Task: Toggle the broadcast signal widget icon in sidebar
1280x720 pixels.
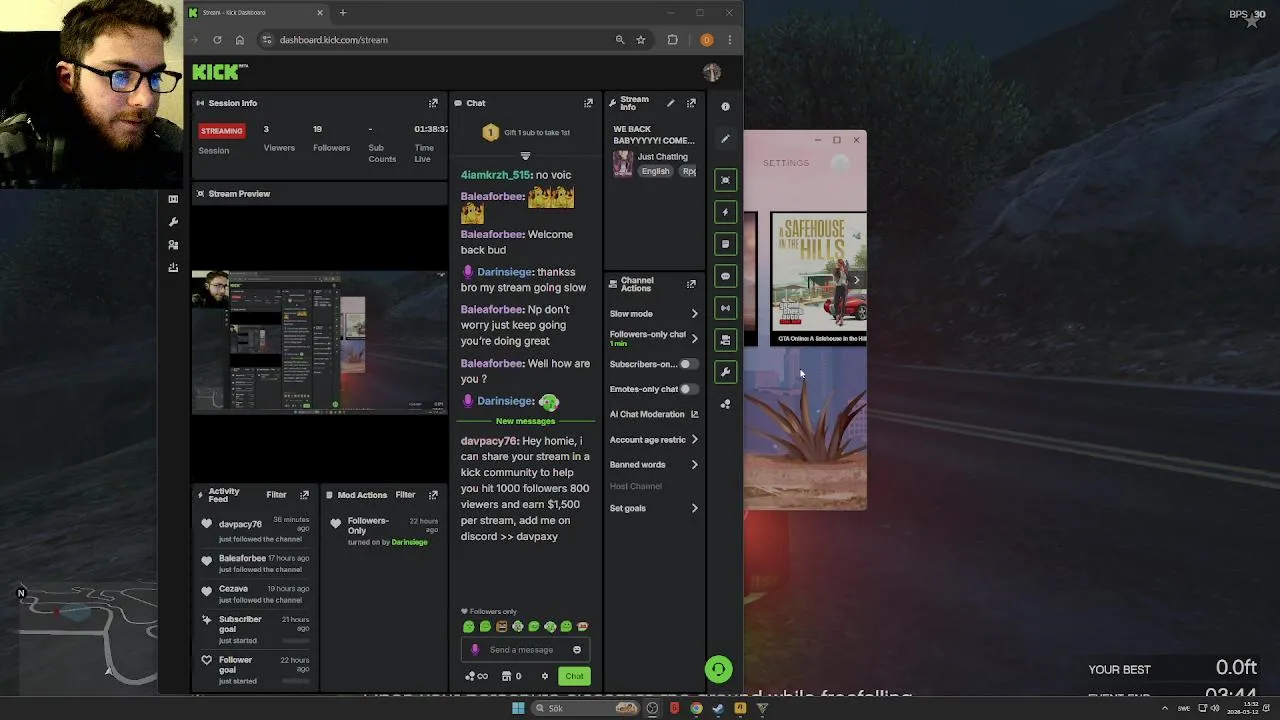Action: [726, 308]
